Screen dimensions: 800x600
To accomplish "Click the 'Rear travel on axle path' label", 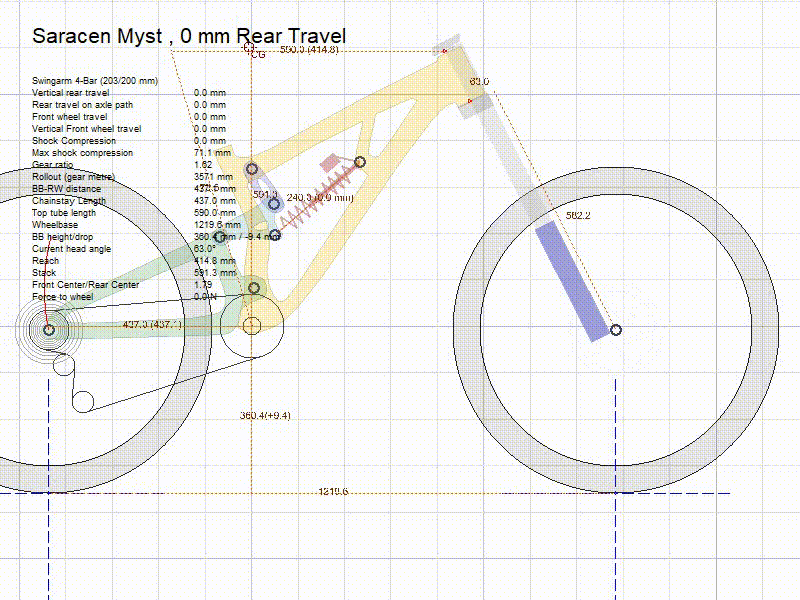I will 82,105.
